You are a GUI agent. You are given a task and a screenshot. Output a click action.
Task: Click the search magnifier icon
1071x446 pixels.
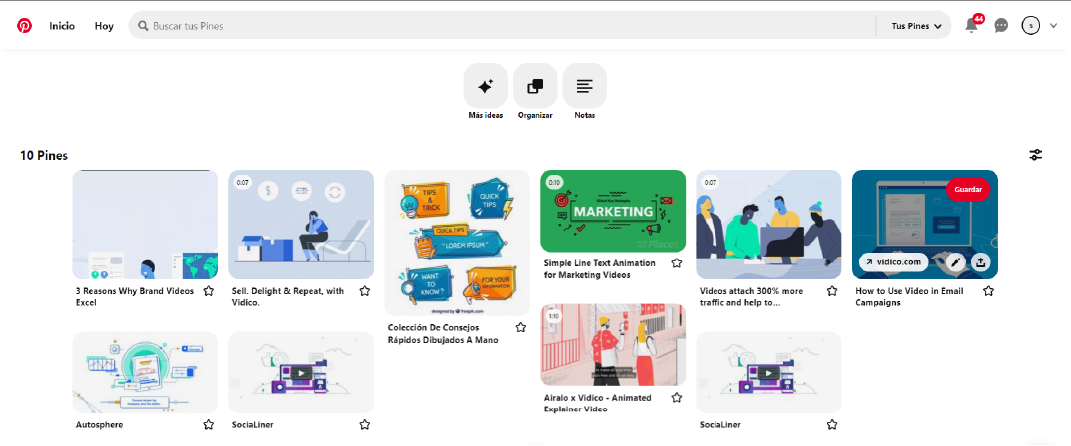point(143,26)
